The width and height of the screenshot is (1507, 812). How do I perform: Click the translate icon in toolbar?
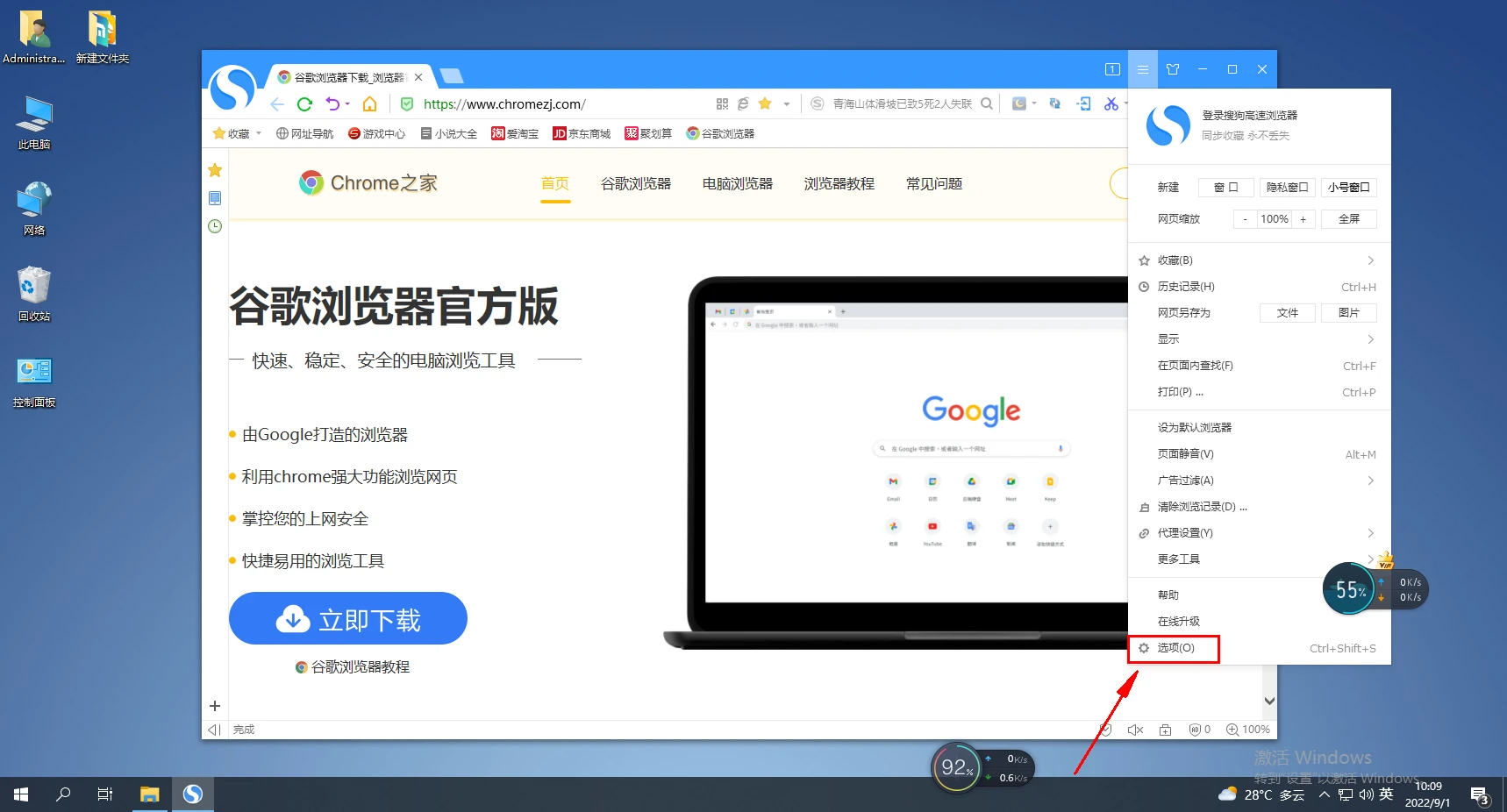click(1054, 103)
